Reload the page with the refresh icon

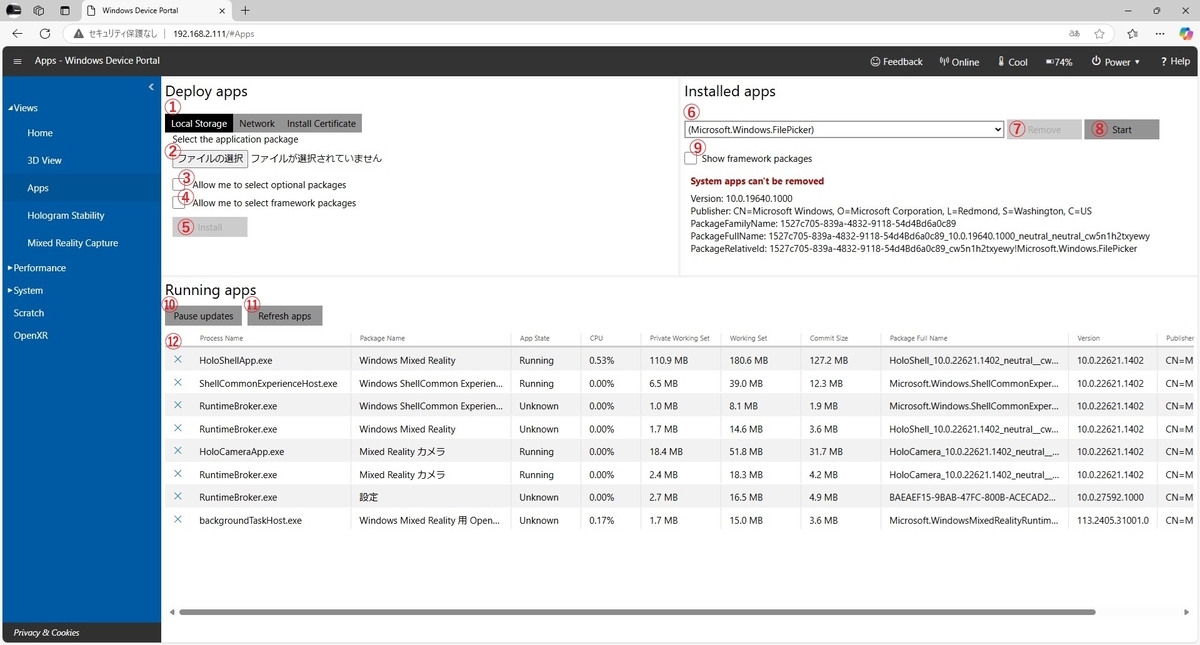coord(45,33)
